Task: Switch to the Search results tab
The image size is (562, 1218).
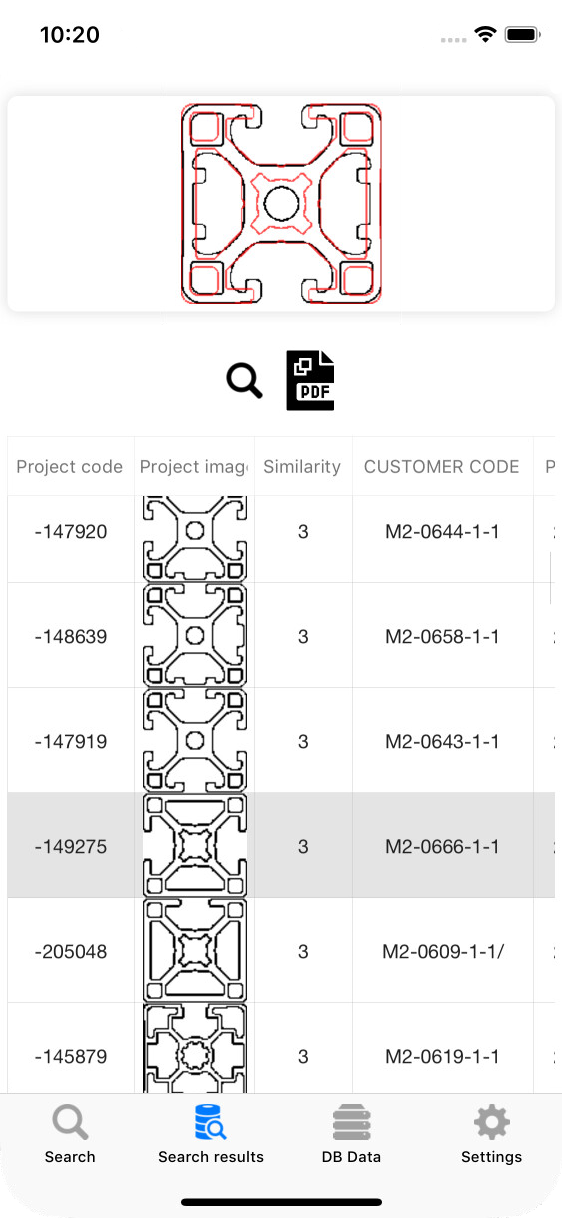Action: tap(211, 1134)
